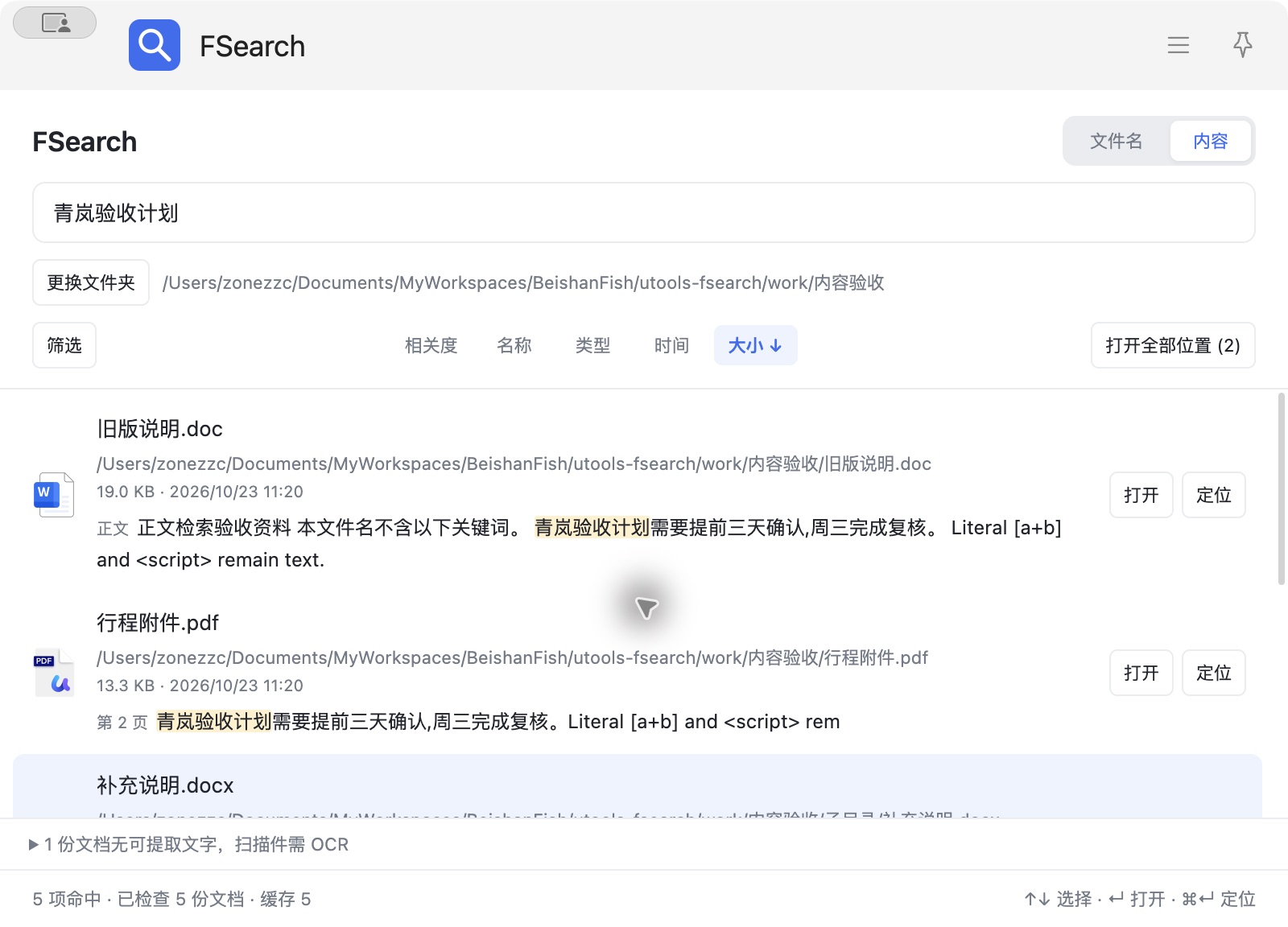
Task: Toggle the 大小 sort direction
Action: (x=755, y=345)
